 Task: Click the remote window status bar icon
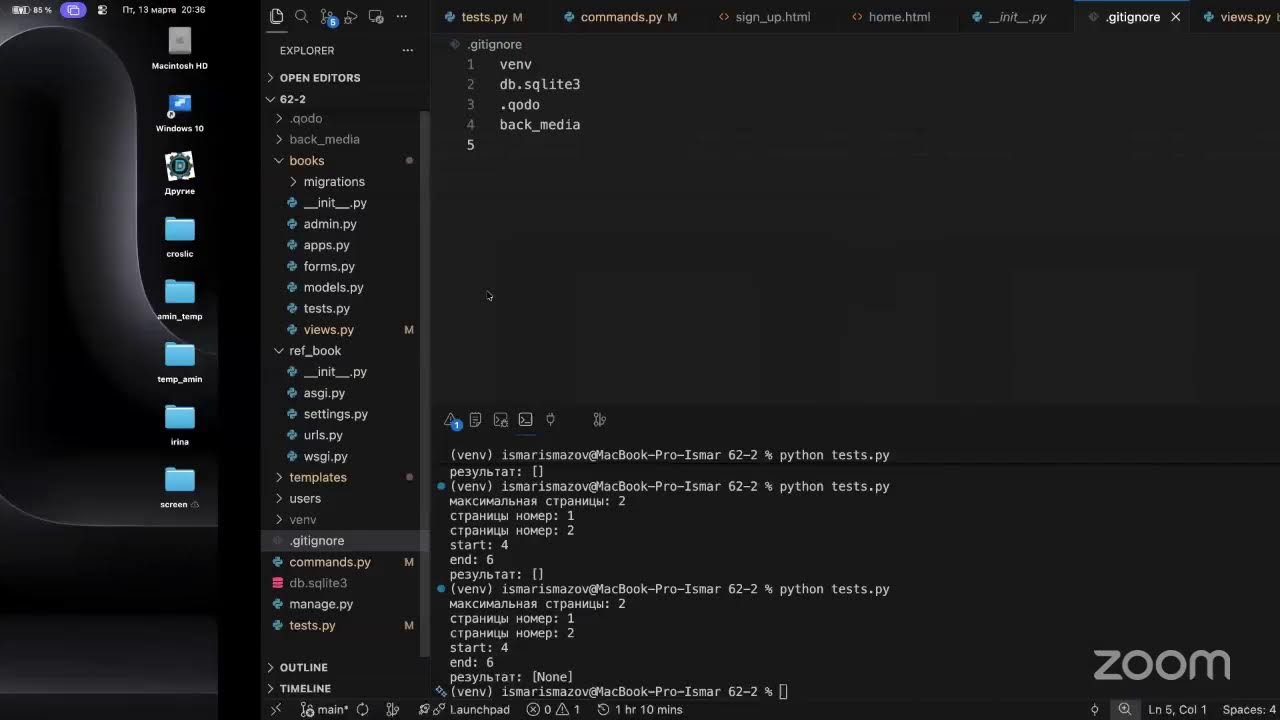(x=277, y=709)
